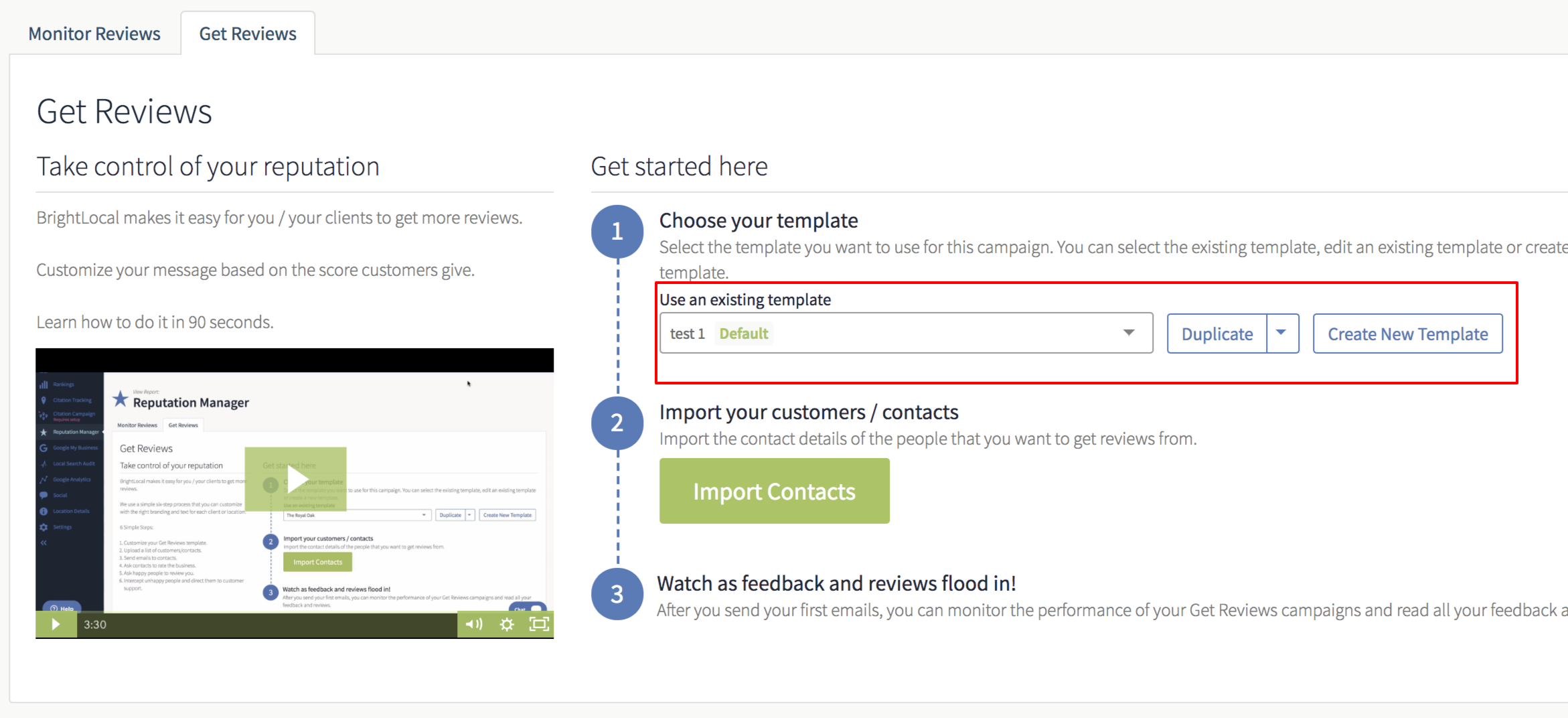Click the Duplicate button
Viewport: 1568px width, 718px height.
tap(1217, 334)
